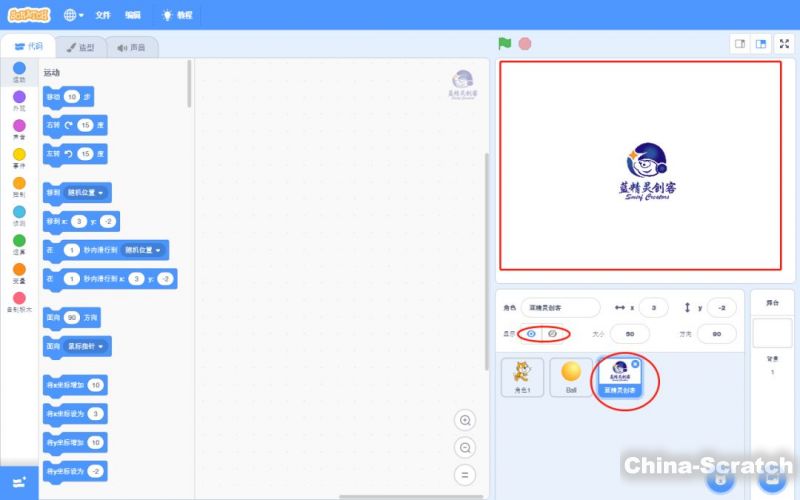Switch to the 造型 tab
The image size is (800, 500).
[80, 47]
